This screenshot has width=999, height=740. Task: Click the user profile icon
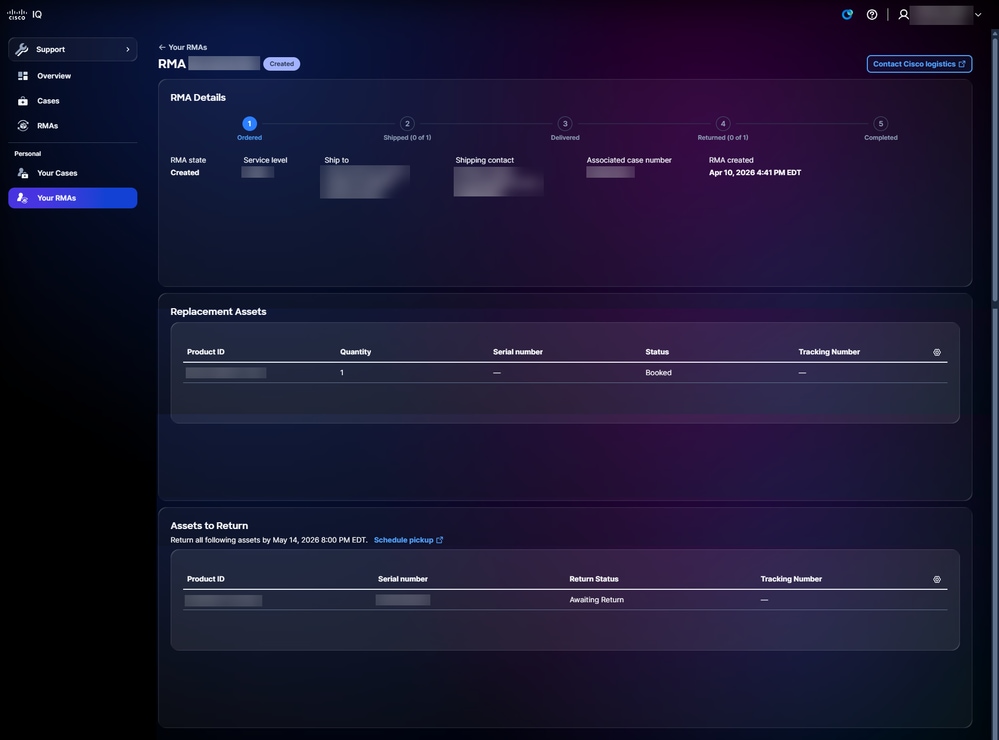tap(903, 14)
